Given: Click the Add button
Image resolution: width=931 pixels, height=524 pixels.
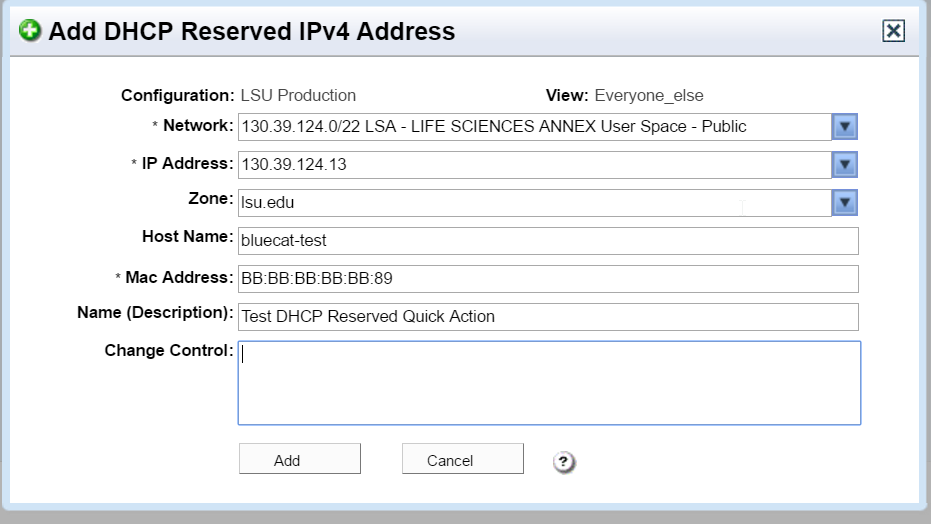Looking at the screenshot, I should click(300, 459).
